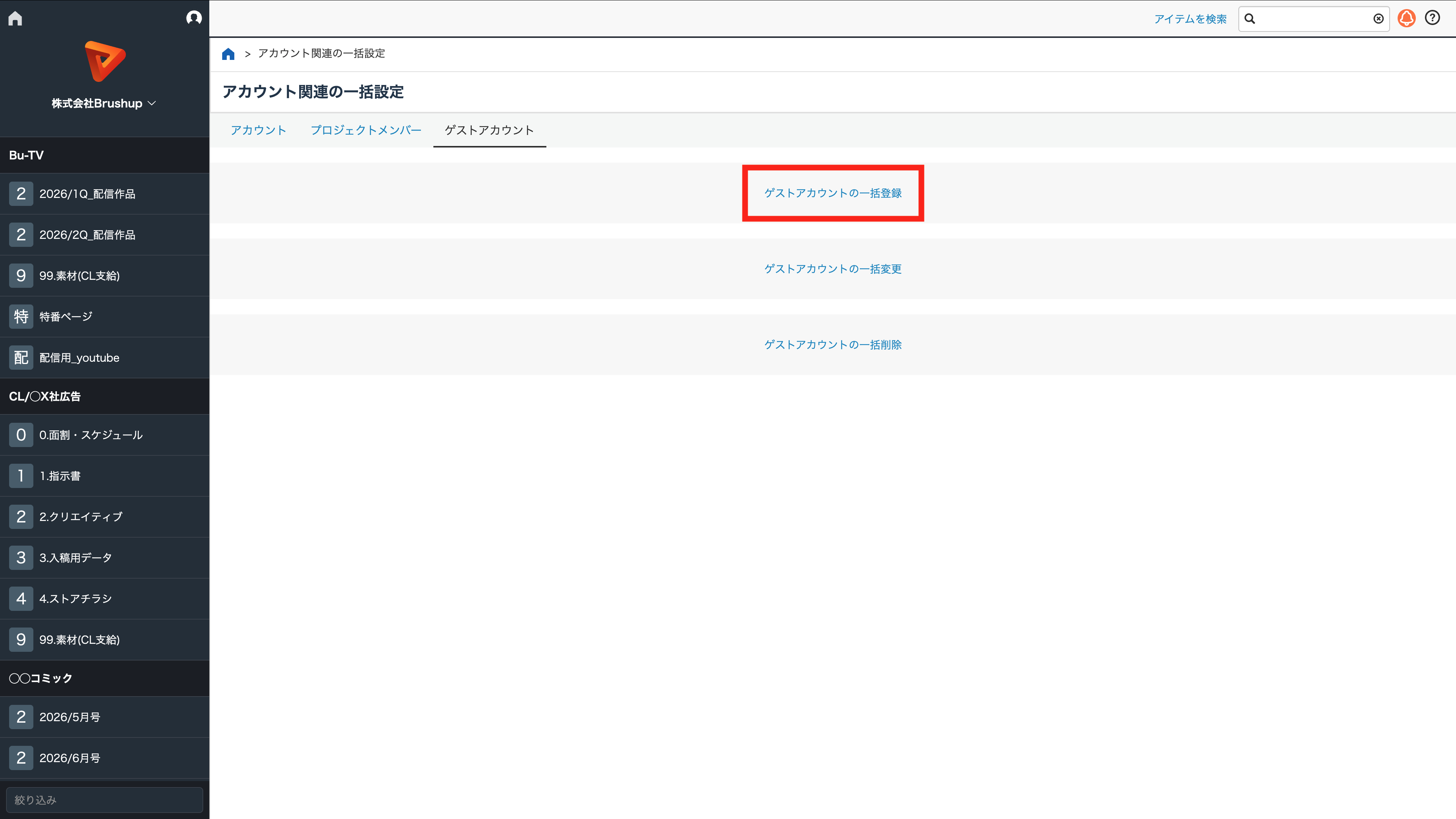The height and width of the screenshot is (819, 1456).
Task: Clear the search field with X icon
Action: coord(1379,19)
